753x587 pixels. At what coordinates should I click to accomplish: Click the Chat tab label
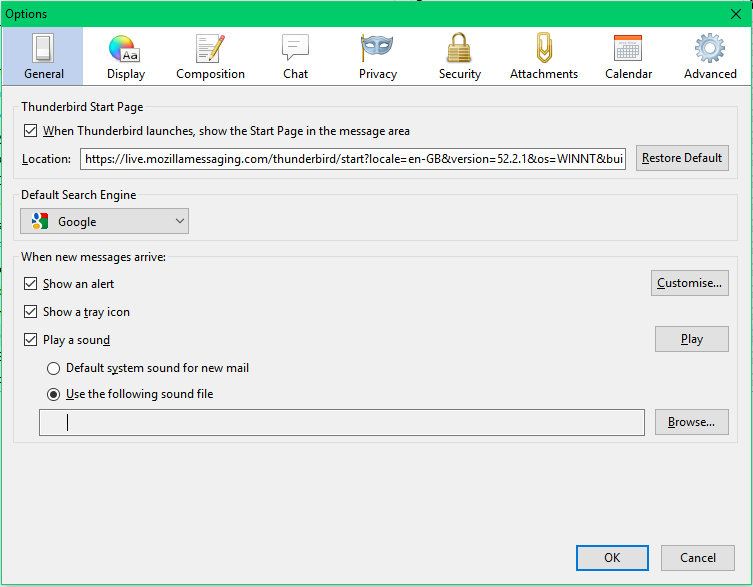[295, 74]
